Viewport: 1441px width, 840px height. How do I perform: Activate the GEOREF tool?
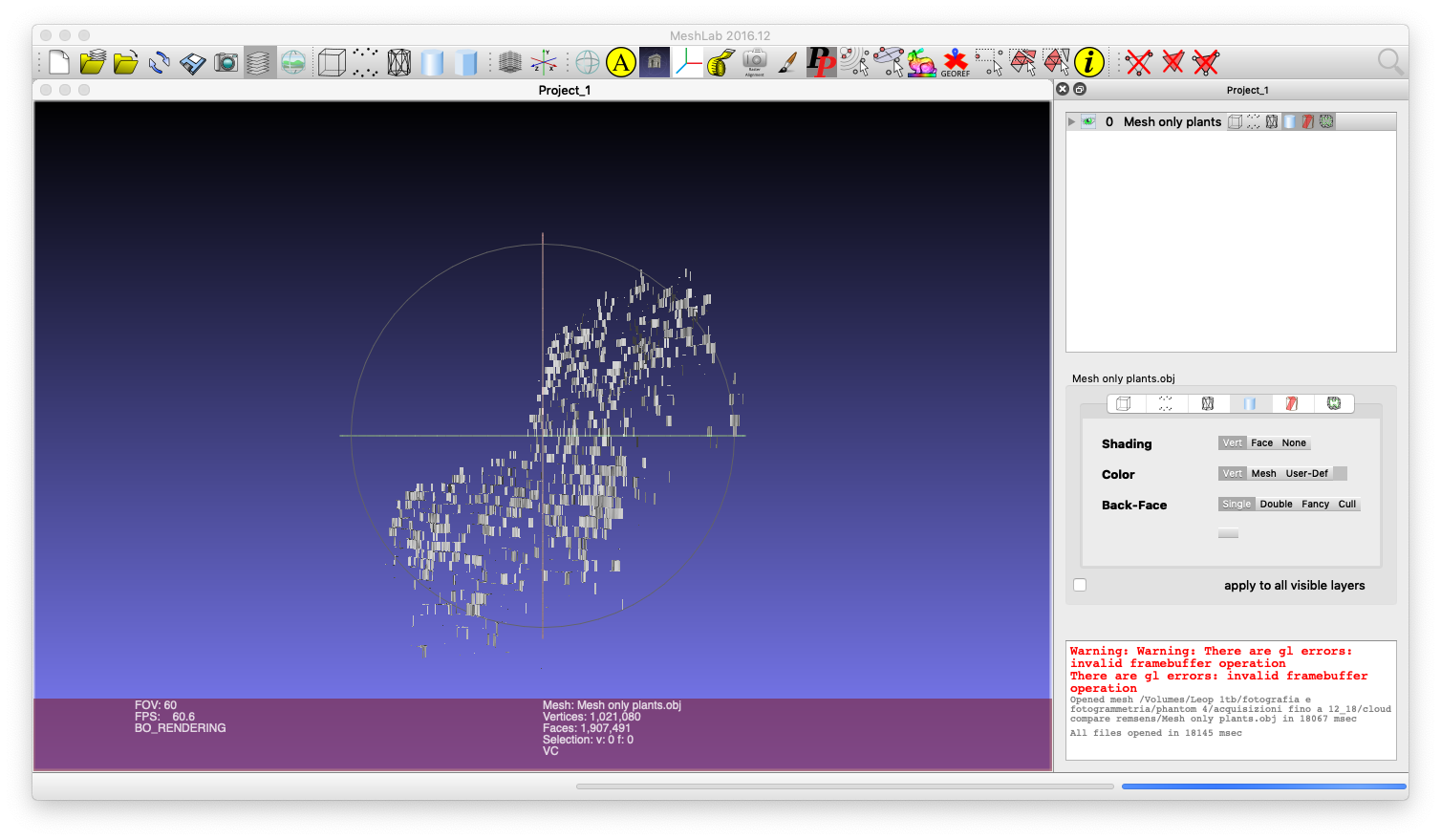(x=955, y=62)
